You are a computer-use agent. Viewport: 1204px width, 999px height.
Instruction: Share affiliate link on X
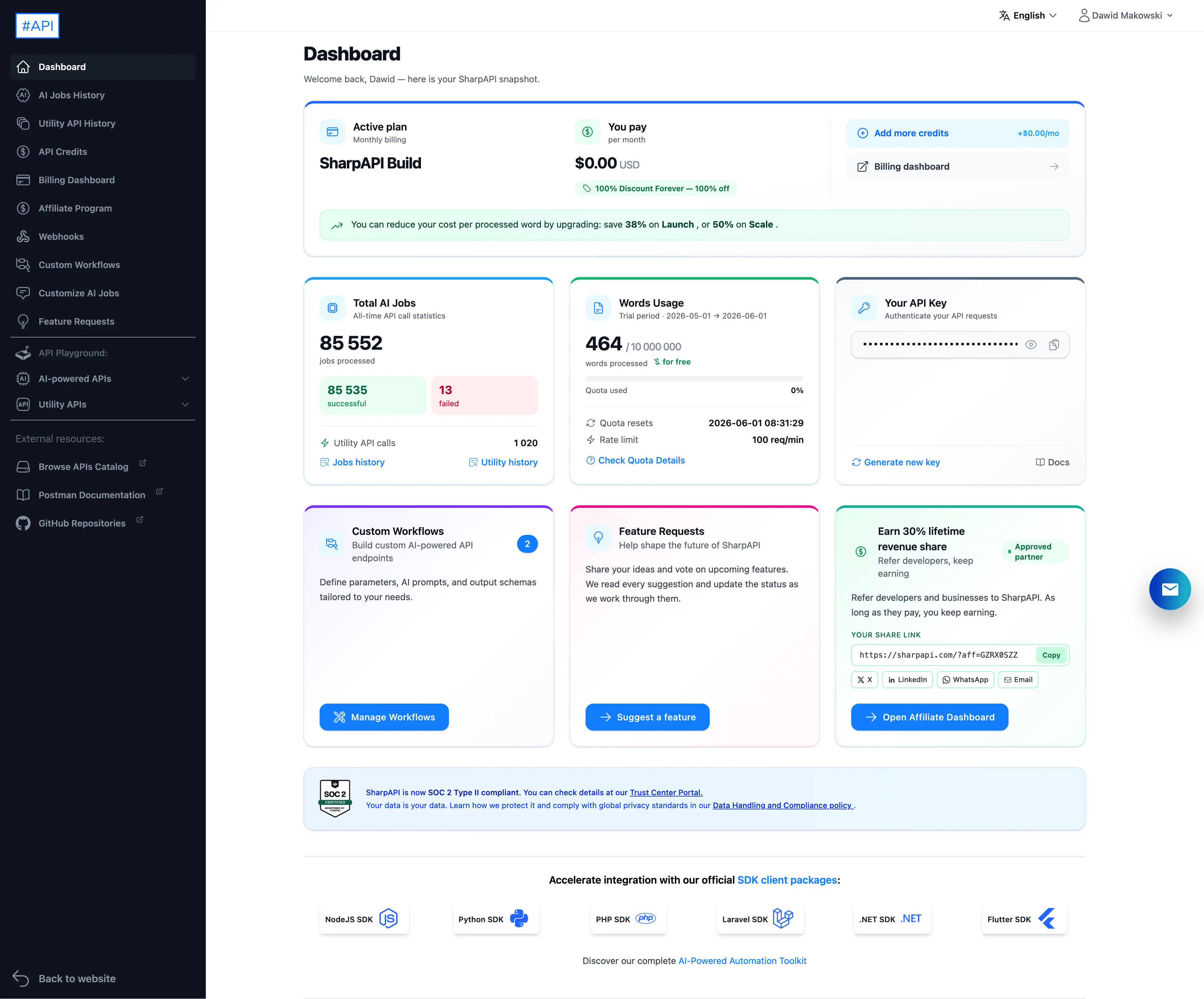click(x=865, y=680)
